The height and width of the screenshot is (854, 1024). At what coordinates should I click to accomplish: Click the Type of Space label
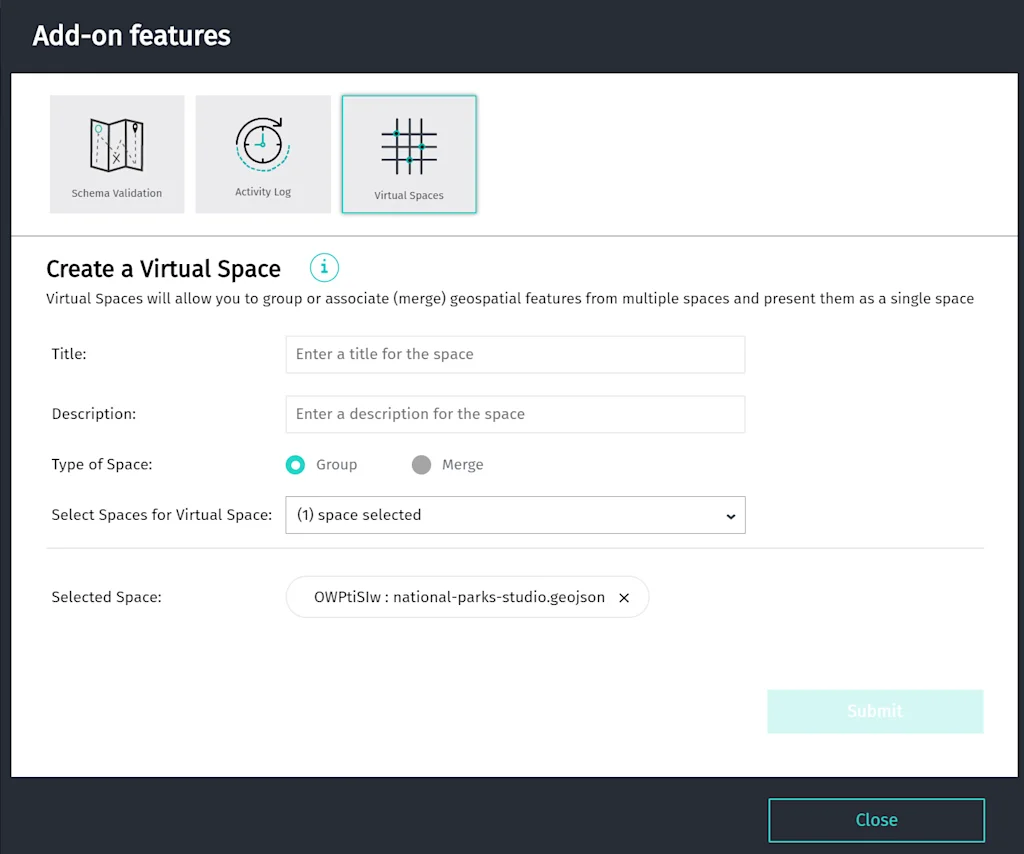[102, 465]
